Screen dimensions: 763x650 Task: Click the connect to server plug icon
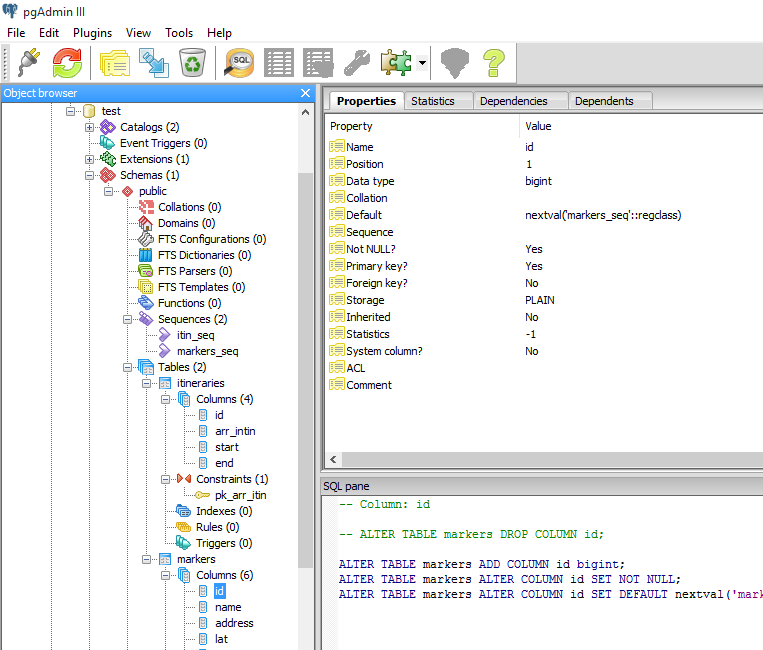29,63
